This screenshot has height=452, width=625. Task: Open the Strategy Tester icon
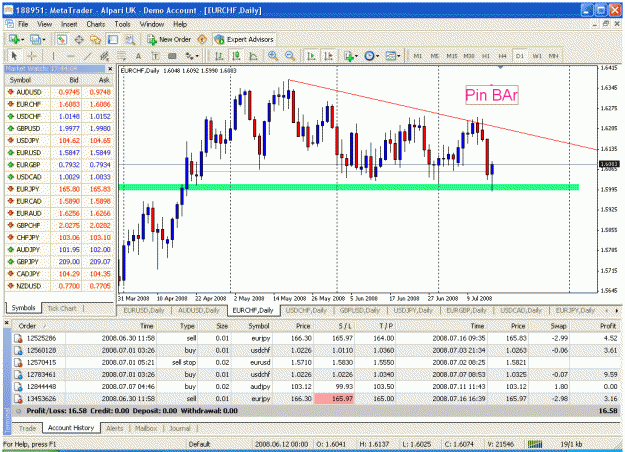pos(130,39)
